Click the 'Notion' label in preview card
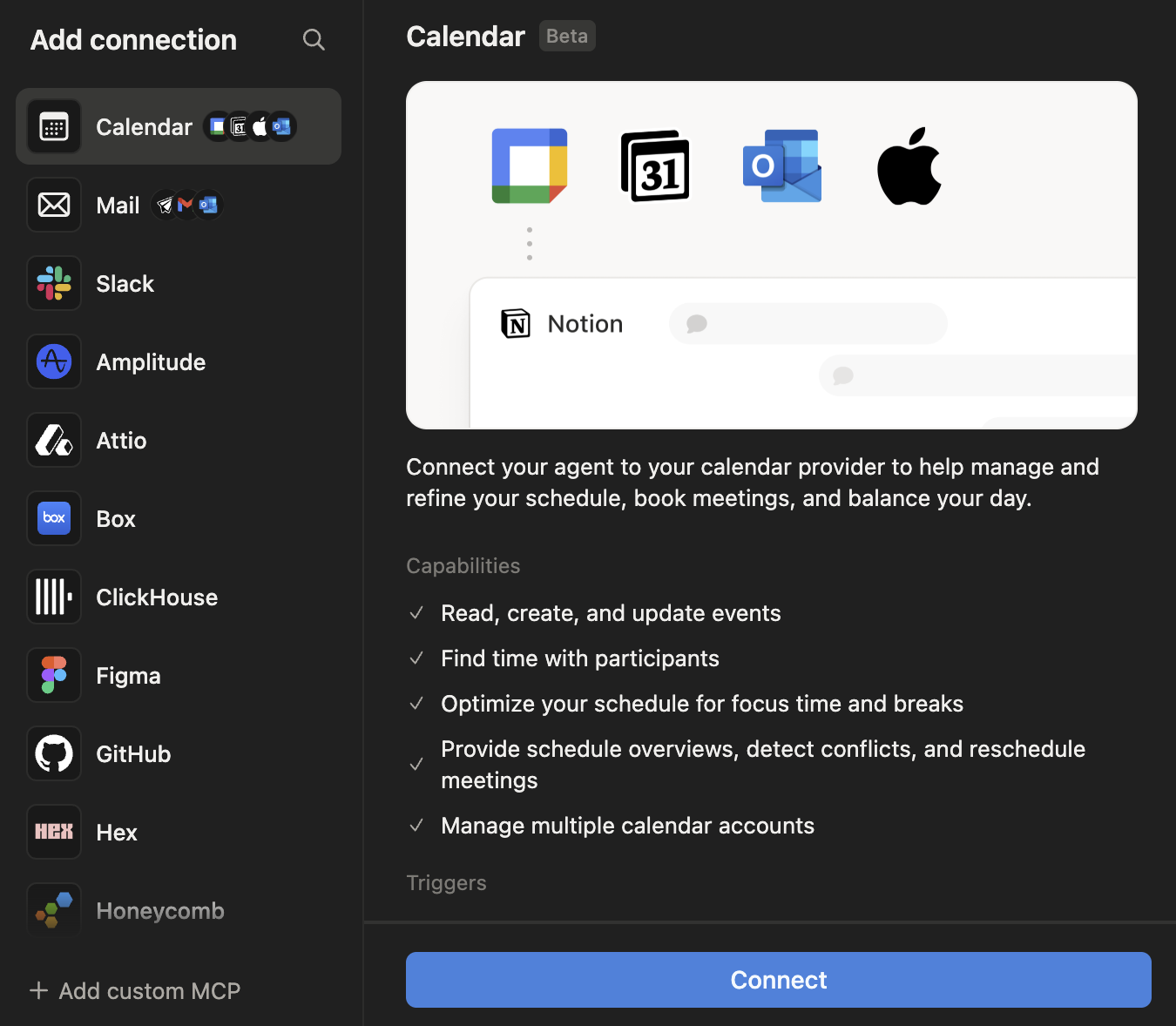Image resolution: width=1176 pixels, height=1026 pixels. tap(585, 323)
